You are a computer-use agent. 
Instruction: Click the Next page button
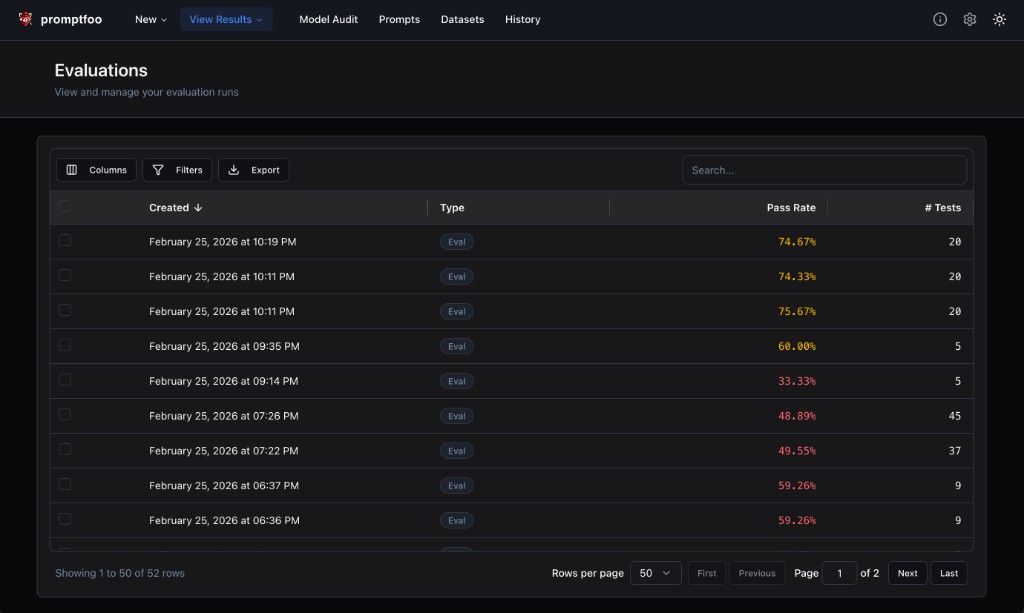907,573
